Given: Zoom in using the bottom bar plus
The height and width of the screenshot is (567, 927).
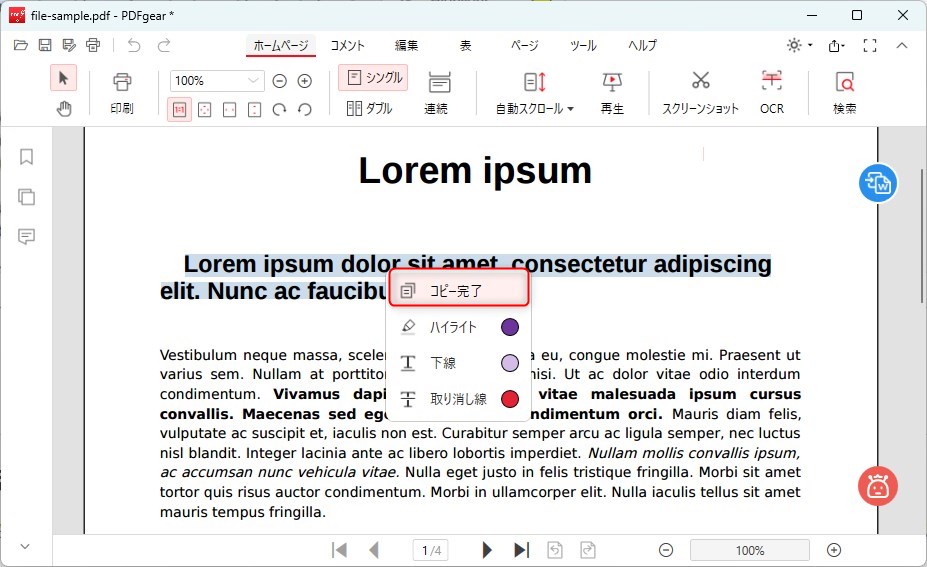Looking at the screenshot, I should click(x=834, y=550).
